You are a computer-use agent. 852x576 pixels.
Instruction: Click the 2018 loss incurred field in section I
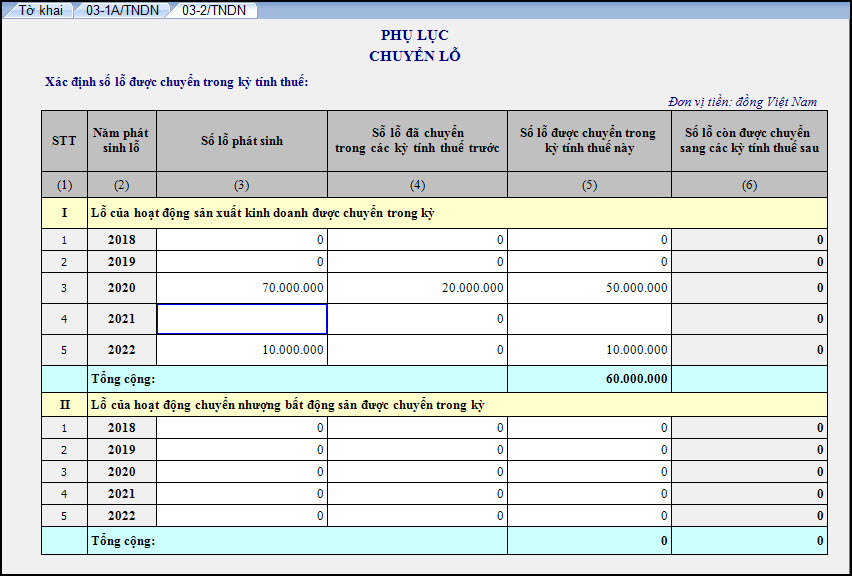[x=242, y=240]
